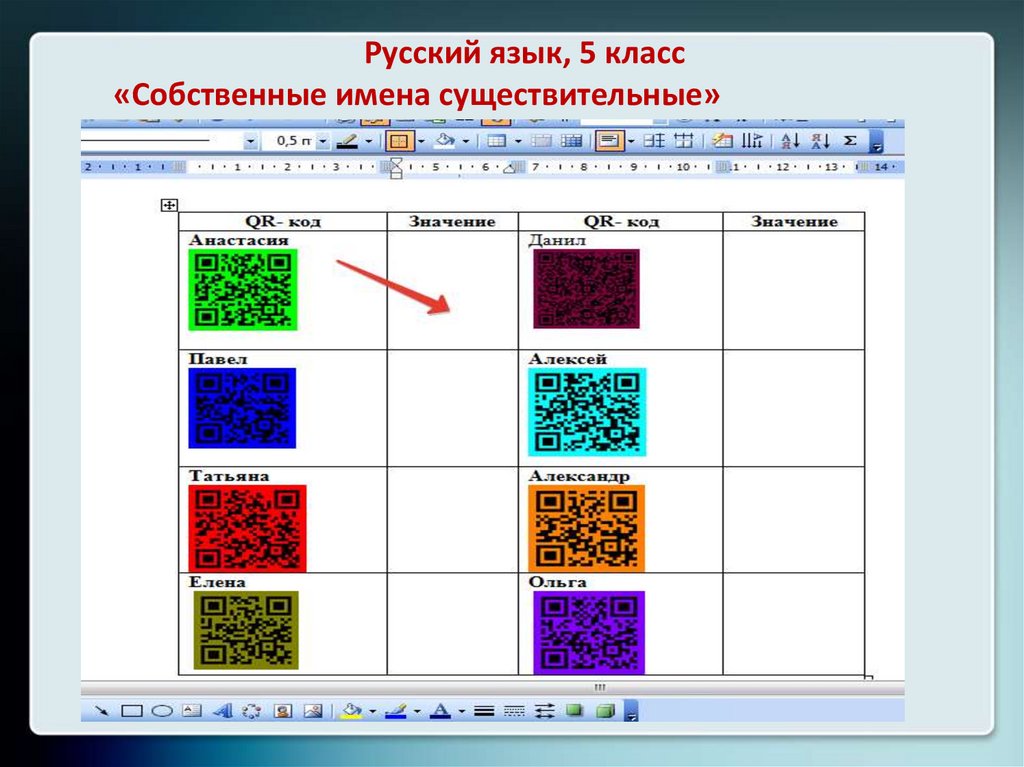The width and height of the screenshot is (1024, 767).
Task: Select the Arrow drawing tool
Action: coord(101,711)
